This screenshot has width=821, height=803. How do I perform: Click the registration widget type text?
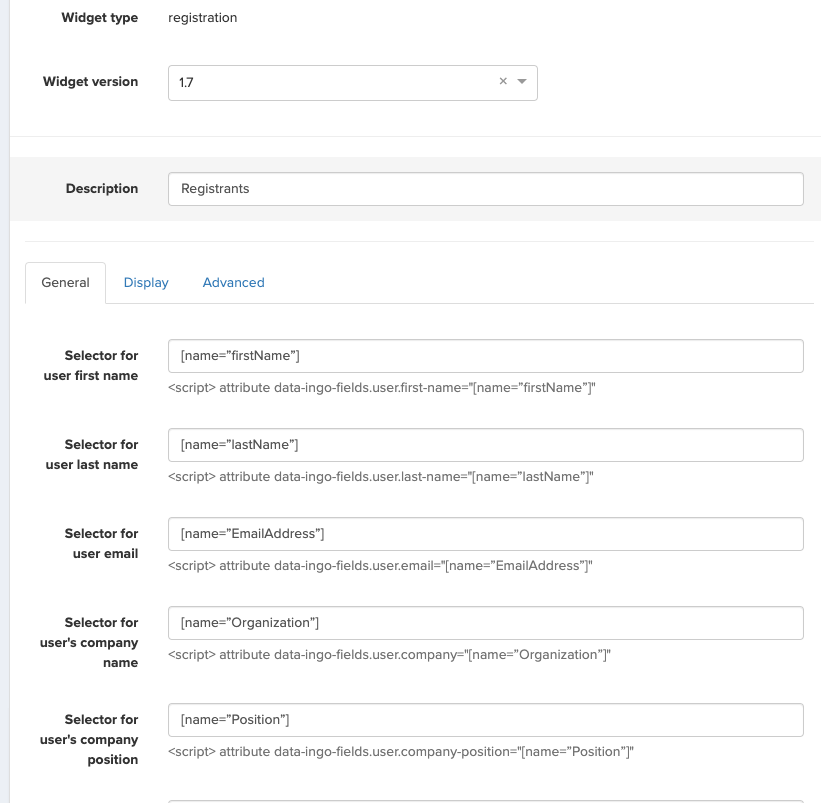pyautogui.click(x=203, y=17)
